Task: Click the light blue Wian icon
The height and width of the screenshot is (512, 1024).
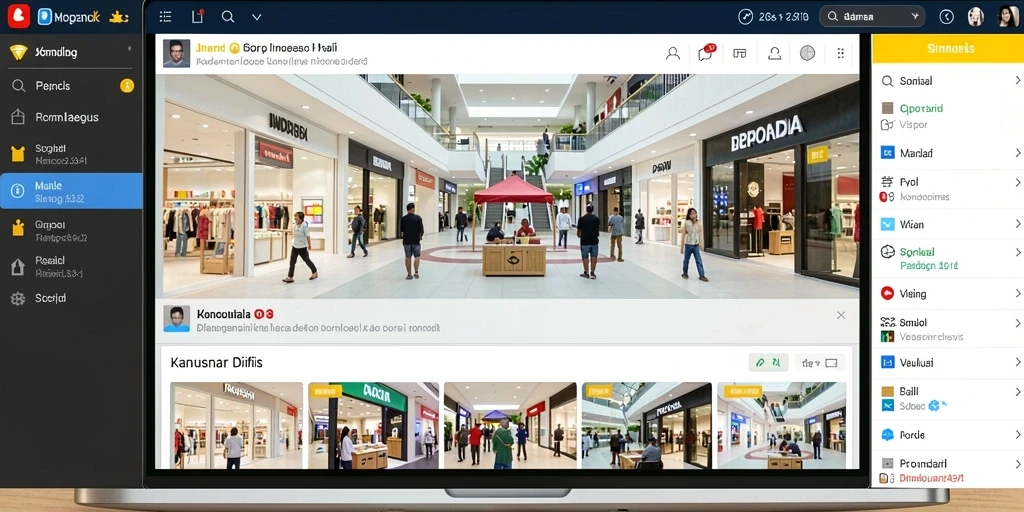Action: (887, 224)
